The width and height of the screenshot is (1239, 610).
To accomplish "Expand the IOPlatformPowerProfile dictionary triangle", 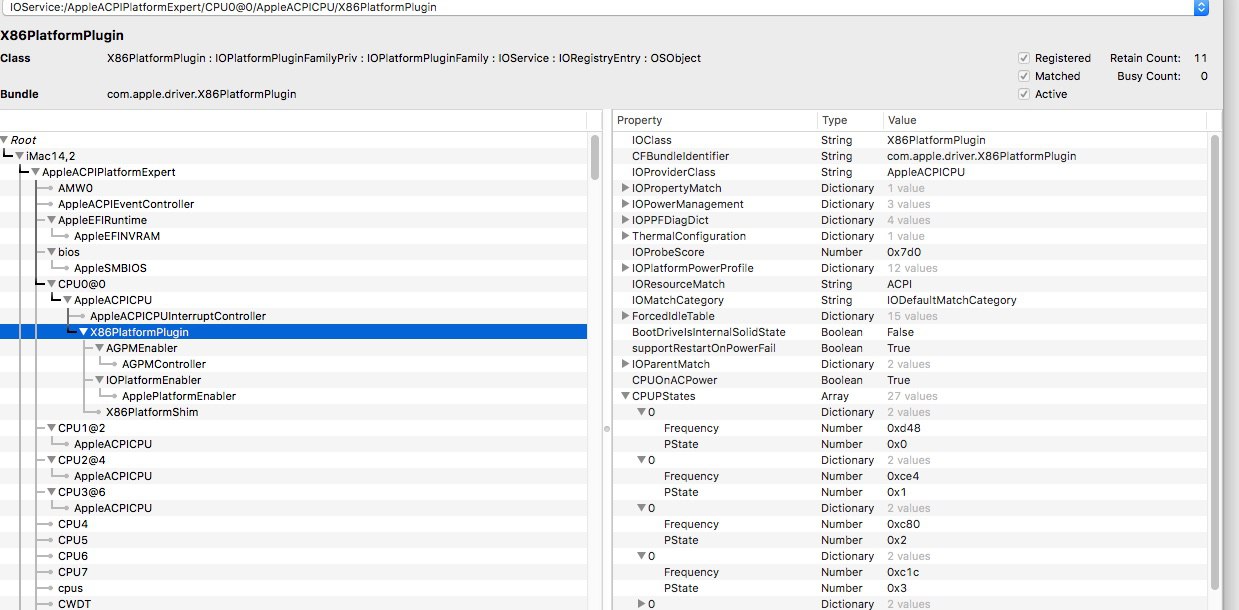I will [626, 268].
